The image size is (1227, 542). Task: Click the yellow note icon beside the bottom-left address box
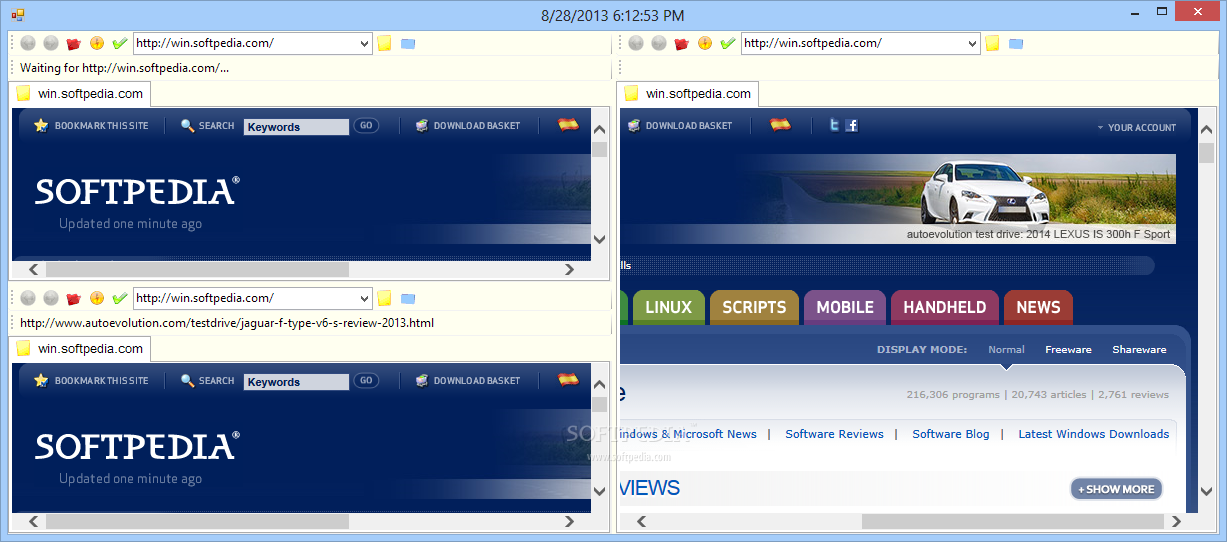coord(384,298)
